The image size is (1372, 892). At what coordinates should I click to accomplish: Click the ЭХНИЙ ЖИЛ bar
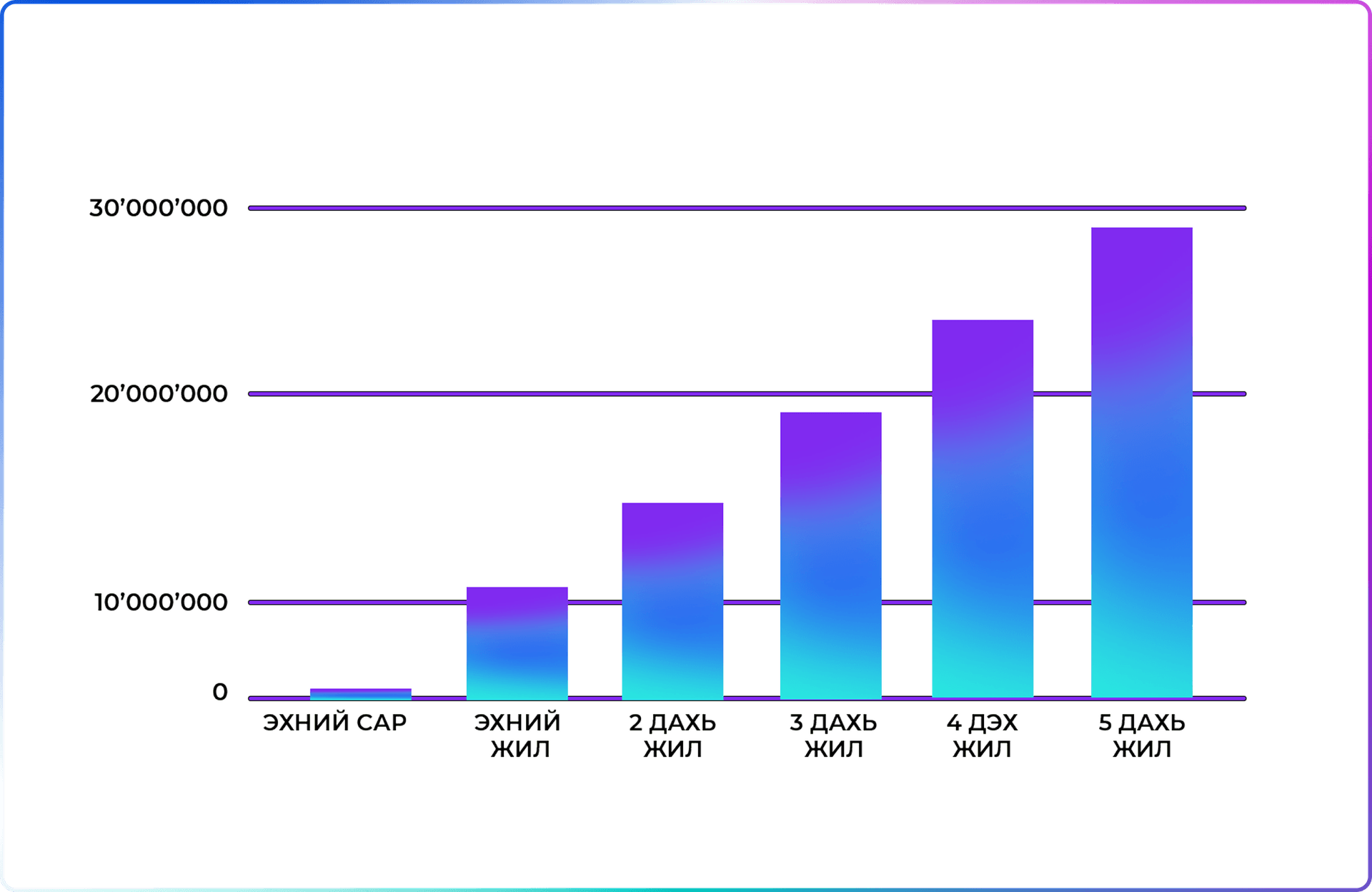point(517,643)
